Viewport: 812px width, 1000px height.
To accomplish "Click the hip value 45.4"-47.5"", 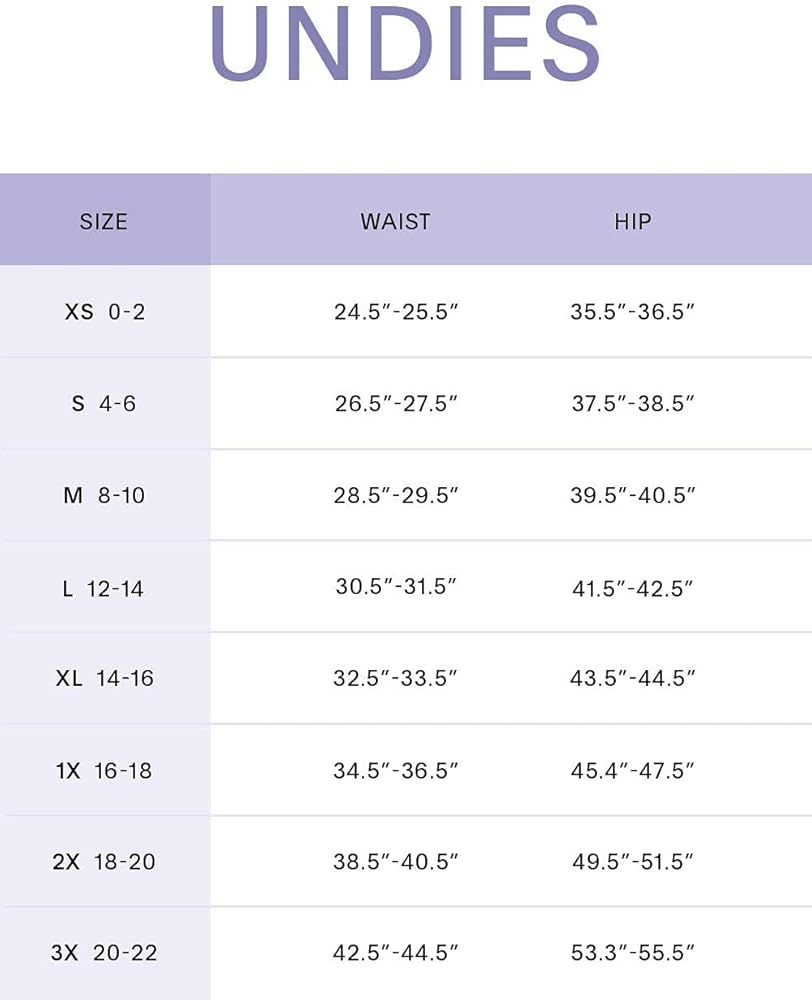I will 632,771.
